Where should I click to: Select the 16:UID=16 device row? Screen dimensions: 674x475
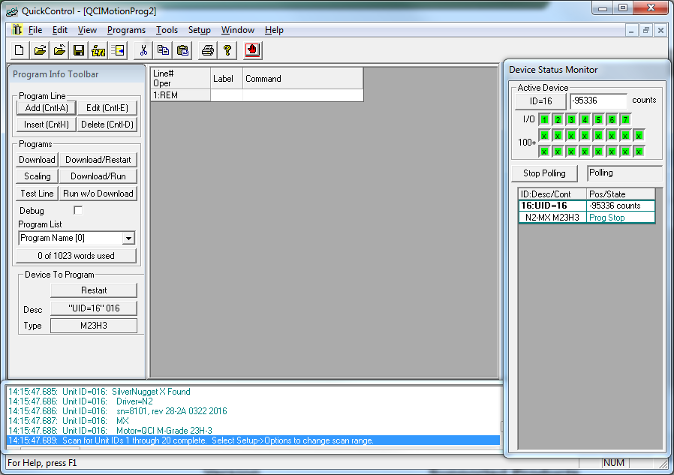(x=551, y=205)
